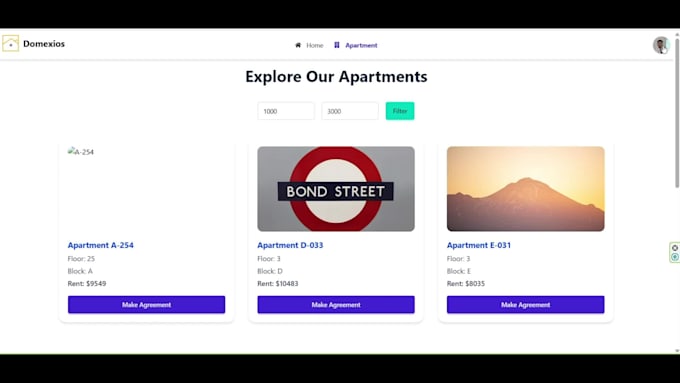Image resolution: width=680 pixels, height=383 pixels.
Task: Click the vertical page scrollbar thumb
Action: (677, 113)
